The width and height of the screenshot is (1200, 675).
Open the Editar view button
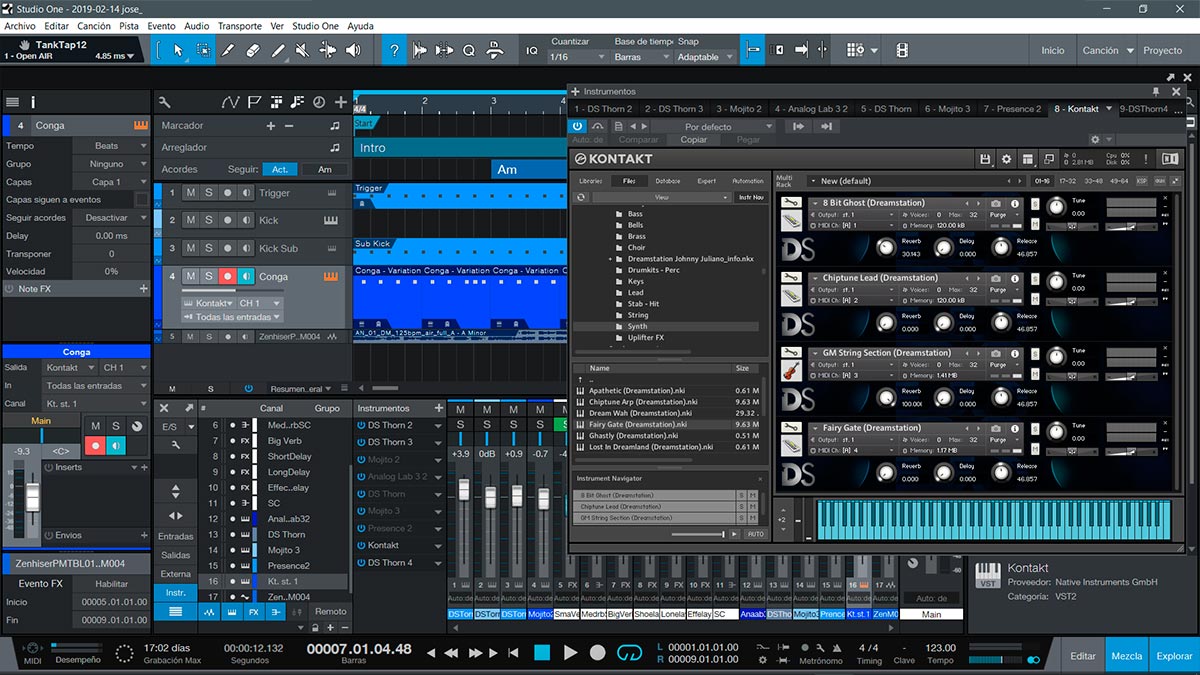click(1083, 656)
